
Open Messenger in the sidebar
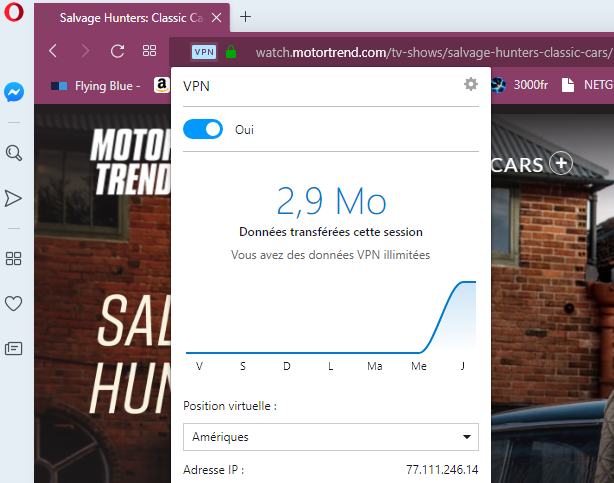tap(14, 92)
